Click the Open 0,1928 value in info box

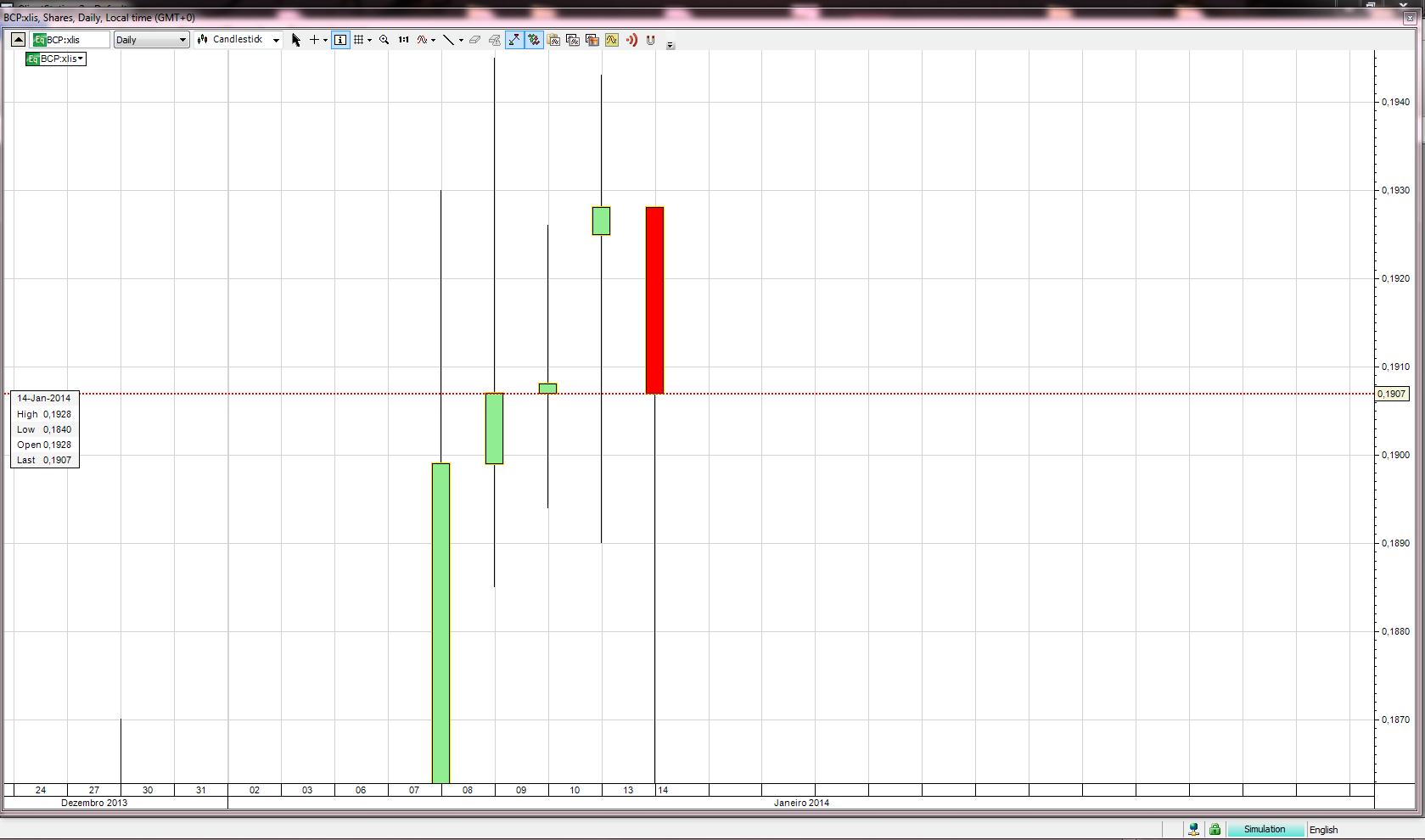click(x=44, y=445)
